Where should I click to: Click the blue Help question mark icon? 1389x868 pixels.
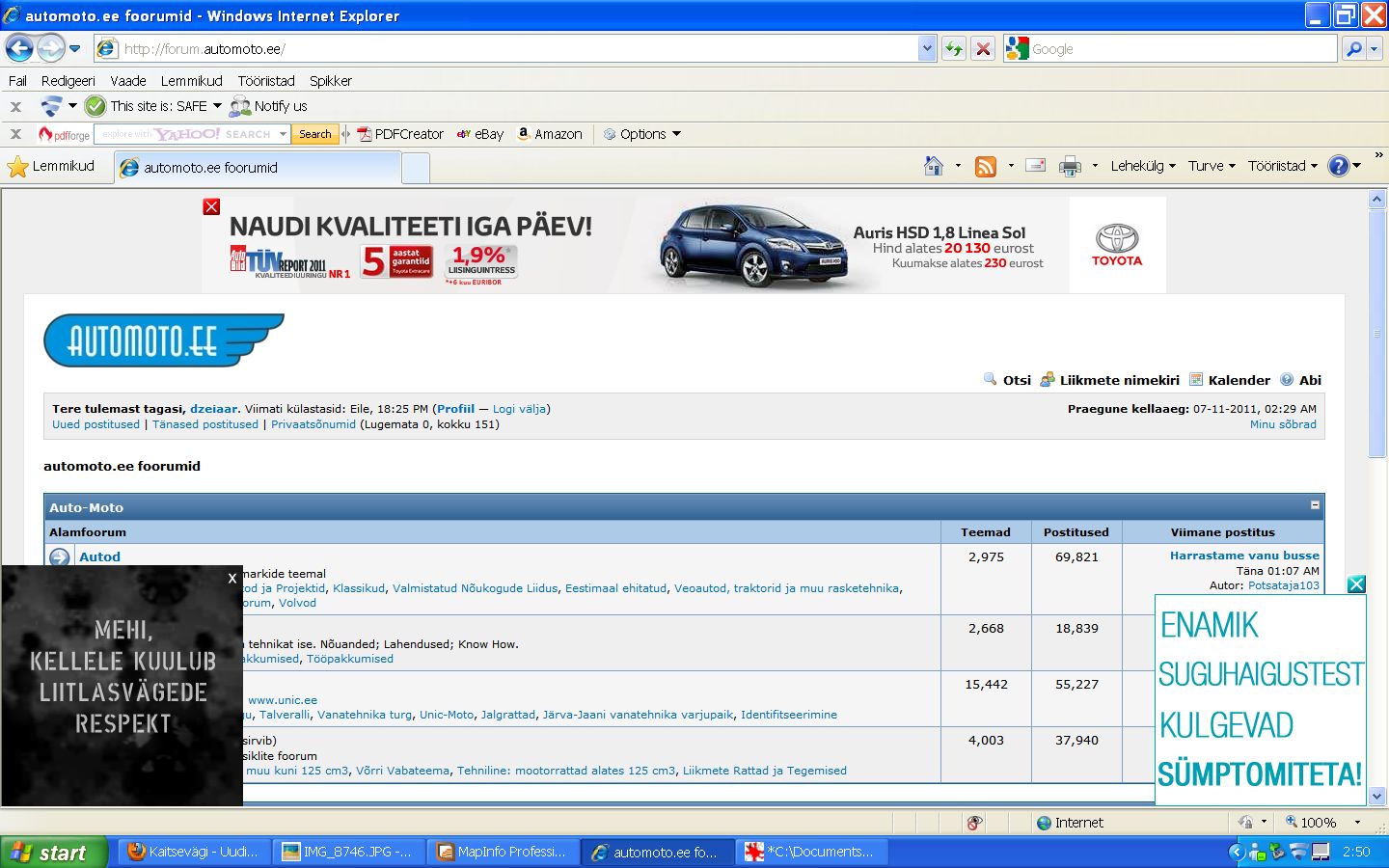(1338, 166)
